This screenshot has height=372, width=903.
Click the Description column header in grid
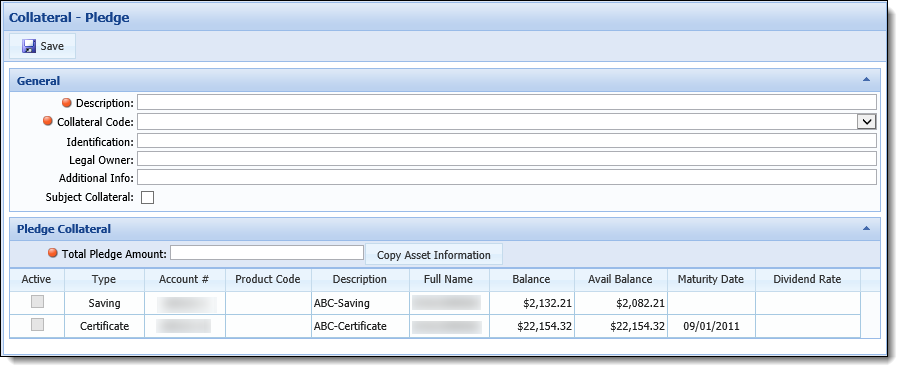[x=360, y=279]
